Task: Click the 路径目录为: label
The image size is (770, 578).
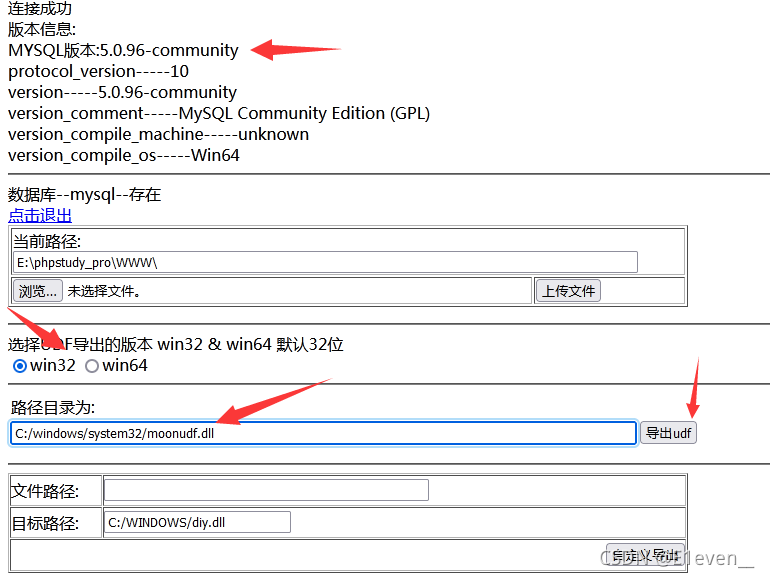Action: [53, 407]
